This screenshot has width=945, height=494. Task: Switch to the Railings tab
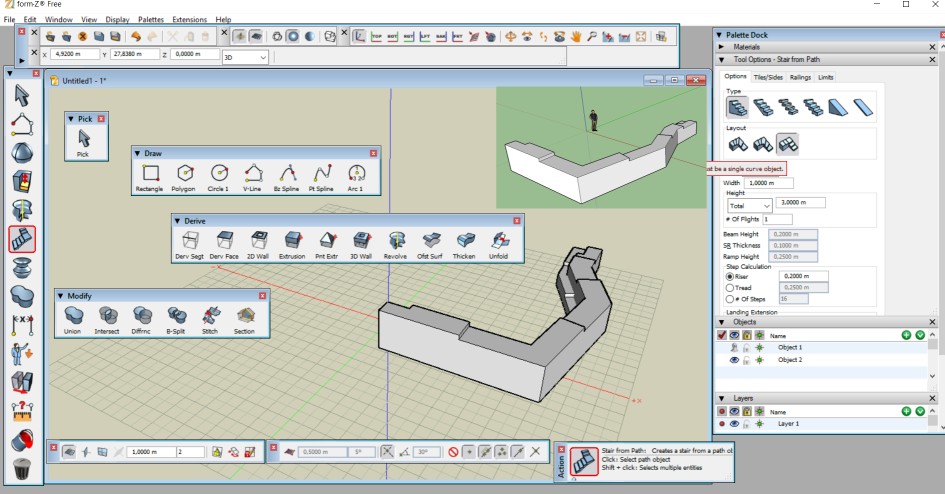(x=800, y=77)
